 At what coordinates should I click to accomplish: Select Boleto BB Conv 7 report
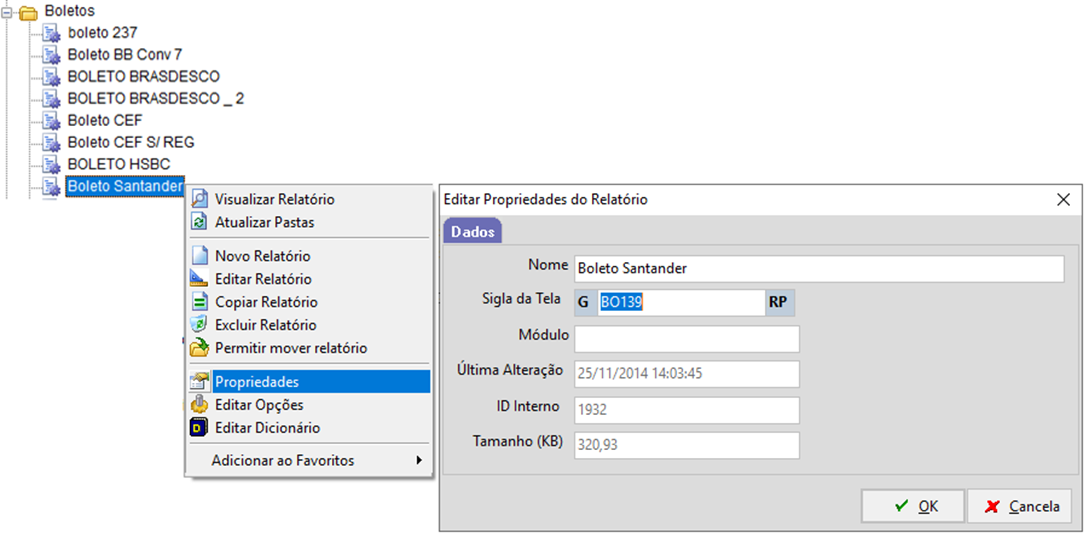tap(124, 54)
